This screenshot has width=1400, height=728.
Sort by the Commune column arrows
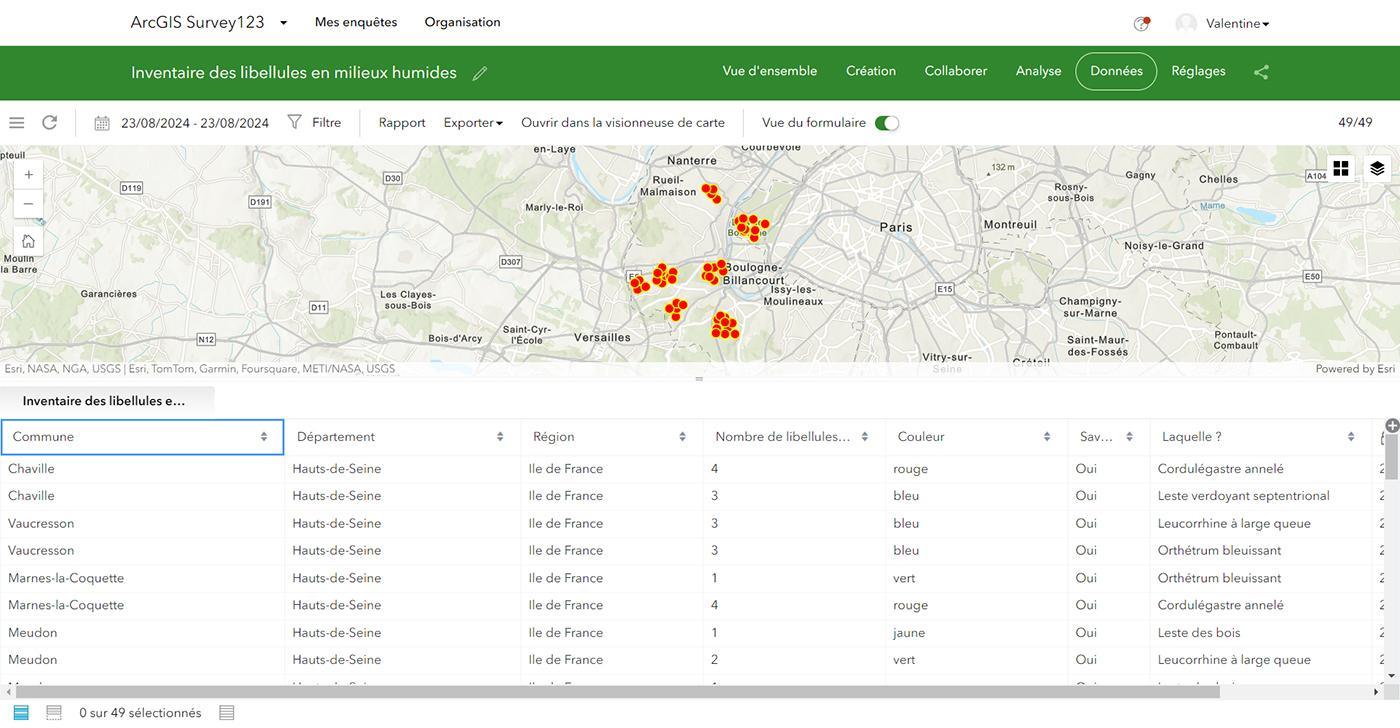pyautogui.click(x=264, y=437)
